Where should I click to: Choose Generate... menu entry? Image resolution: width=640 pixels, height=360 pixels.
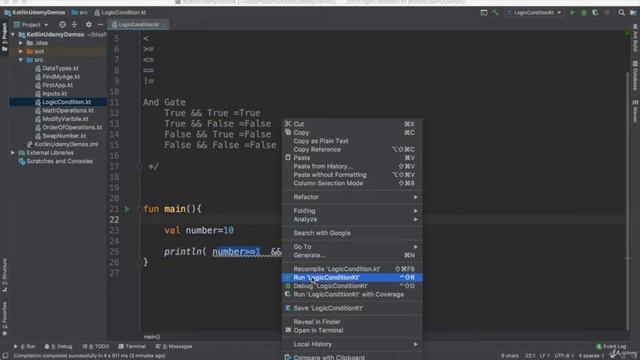352,255
